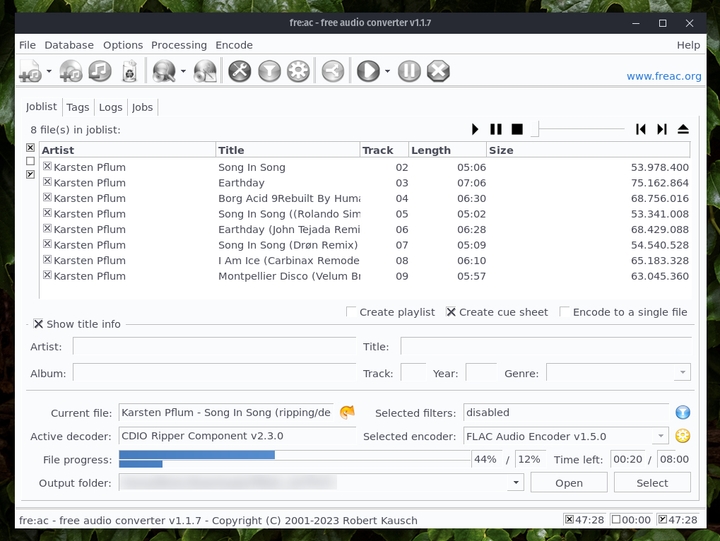Open the start encoding dropdown arrow
720x541 pixels.
[387, 71]
